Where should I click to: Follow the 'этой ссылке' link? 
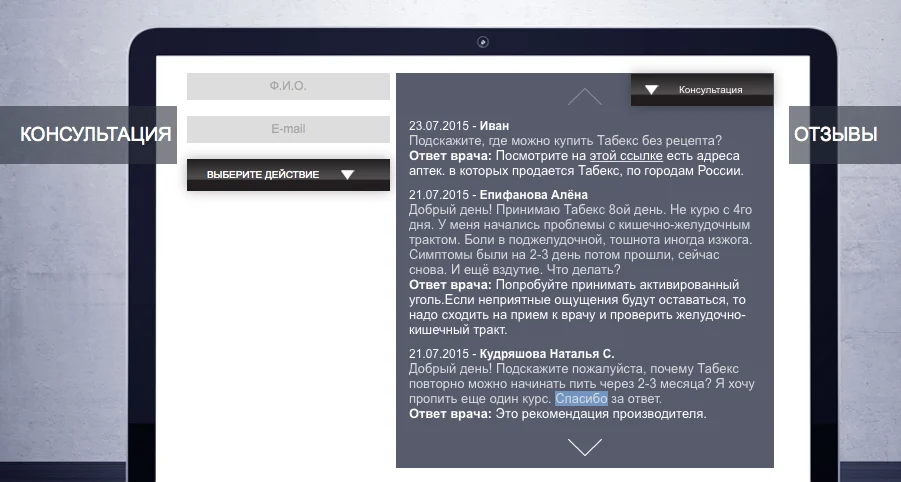pos(626,156)
